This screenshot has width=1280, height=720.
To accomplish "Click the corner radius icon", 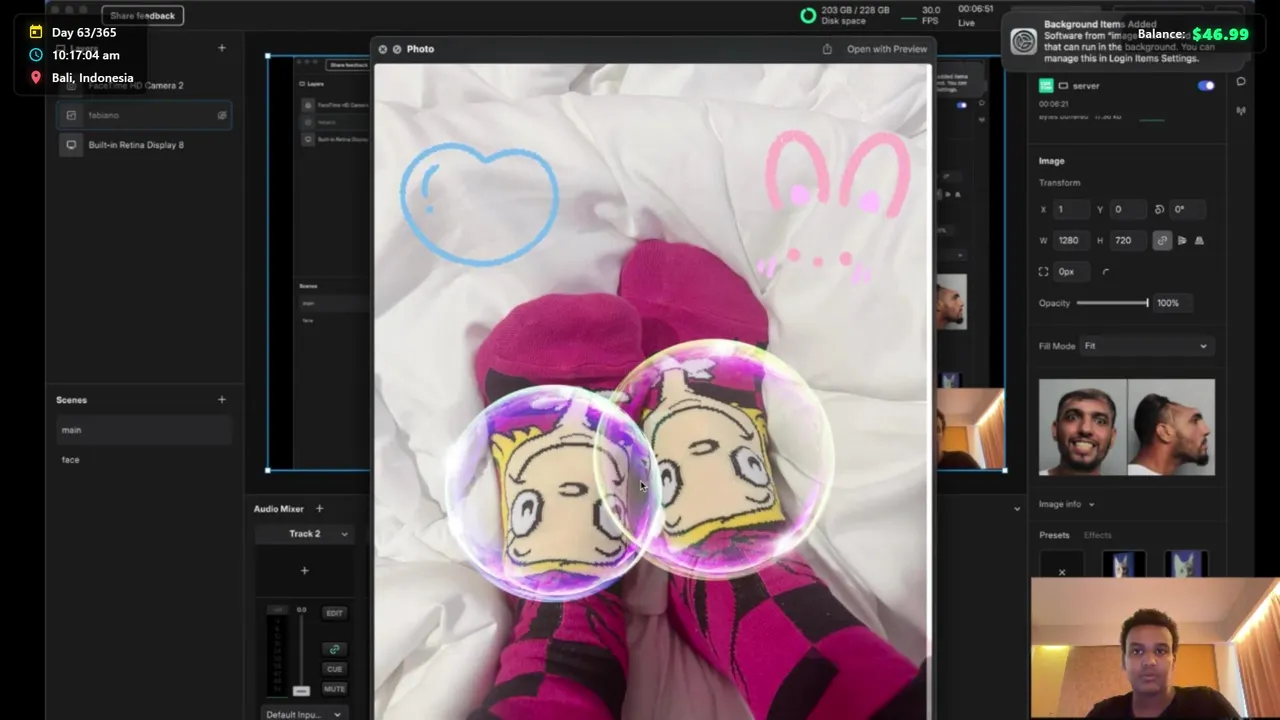I will pyautogui.click(x=1106, y=271).
